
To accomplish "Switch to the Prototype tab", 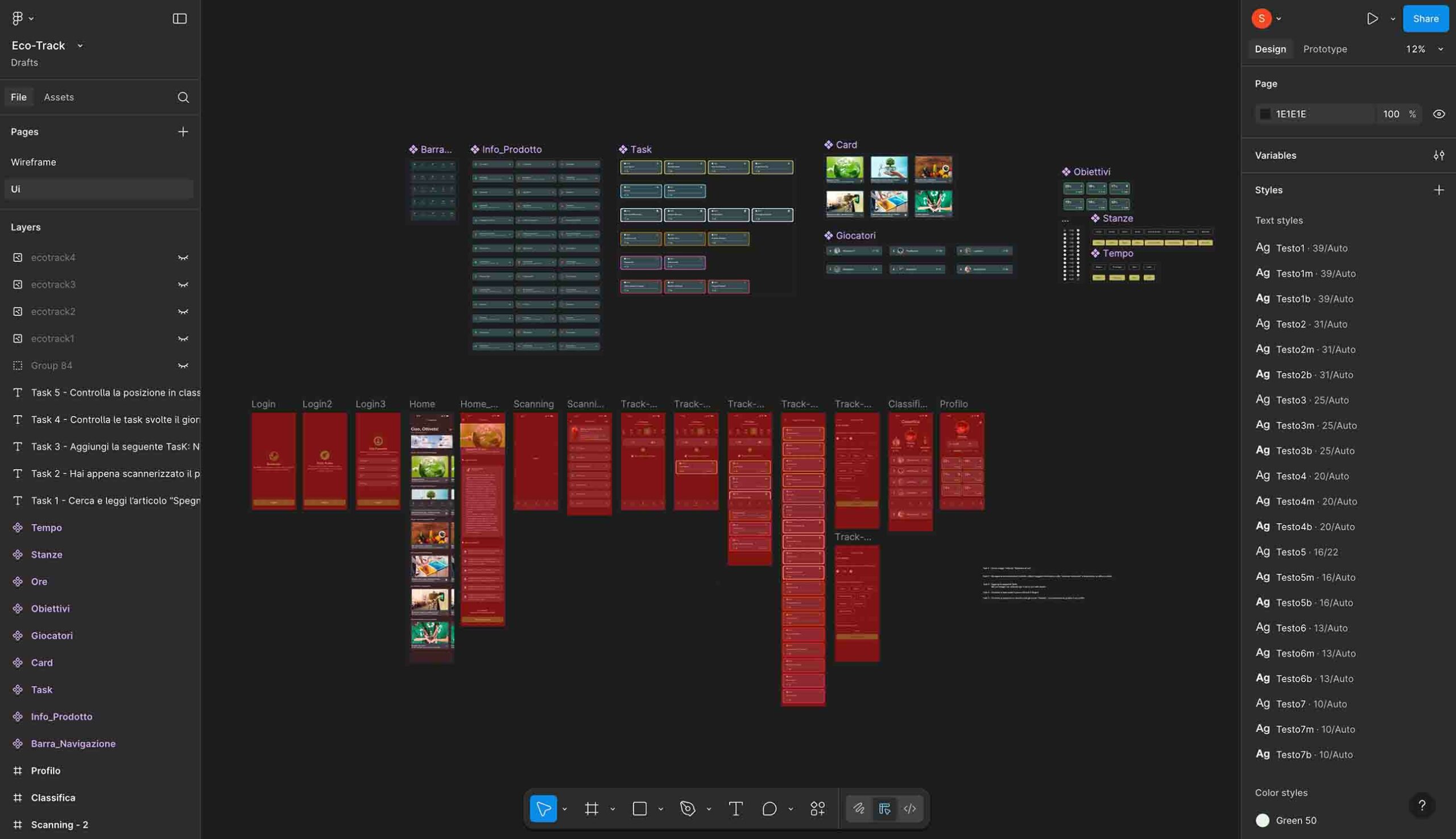I will coord(1325,49).
